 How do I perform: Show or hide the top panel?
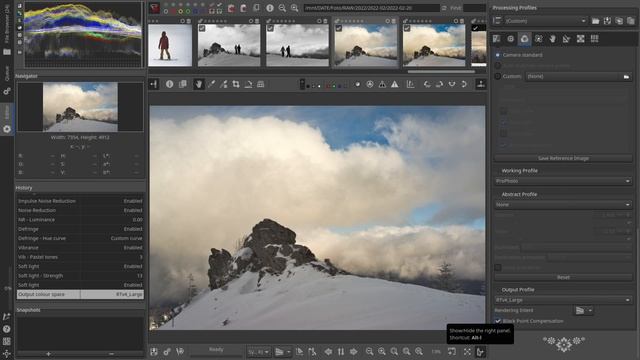[x=481, y=84]
